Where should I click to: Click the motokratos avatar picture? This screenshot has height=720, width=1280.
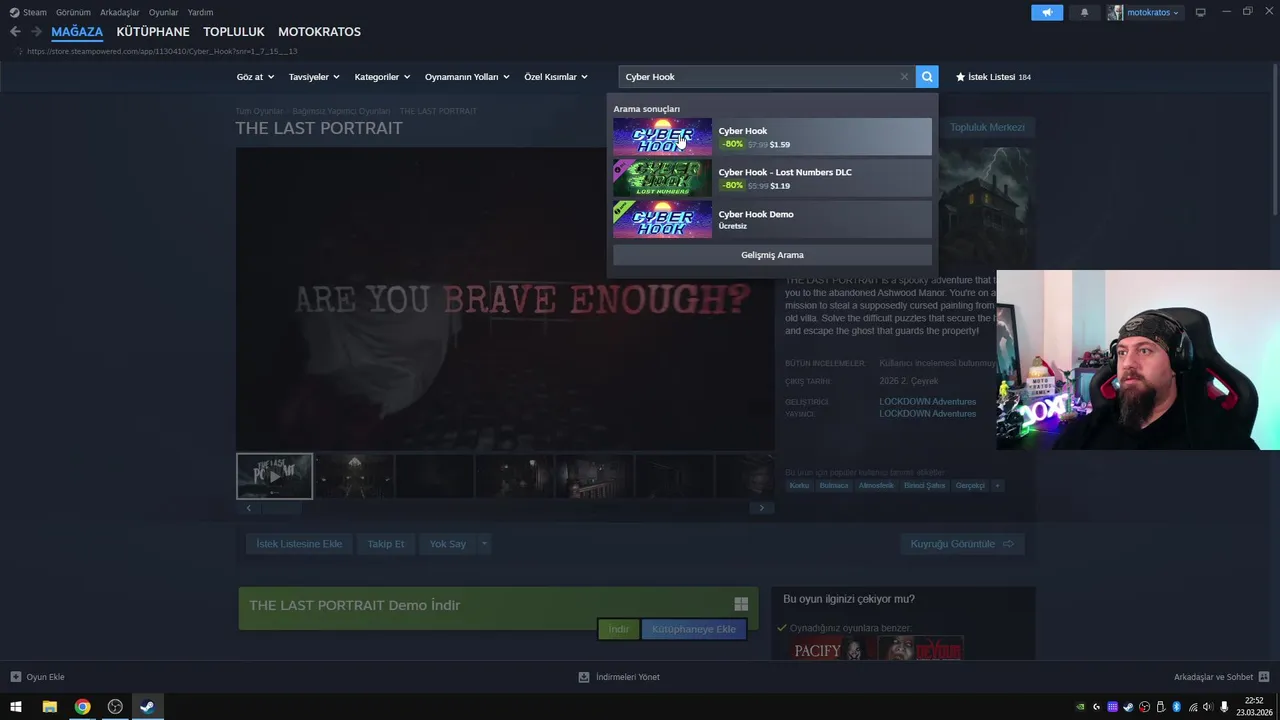point(1115,12)
